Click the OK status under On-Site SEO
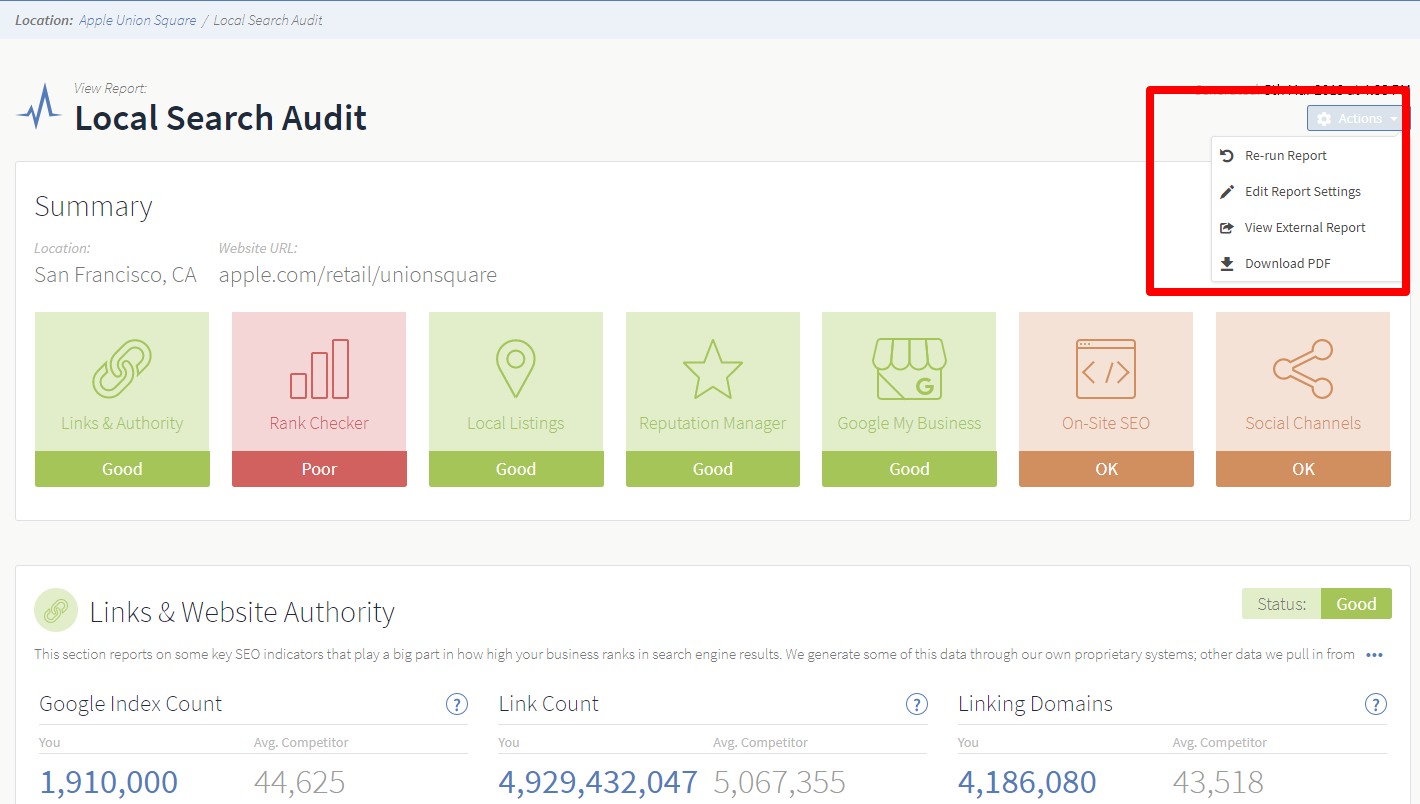1420x804 pixels. coord(1106,469)
